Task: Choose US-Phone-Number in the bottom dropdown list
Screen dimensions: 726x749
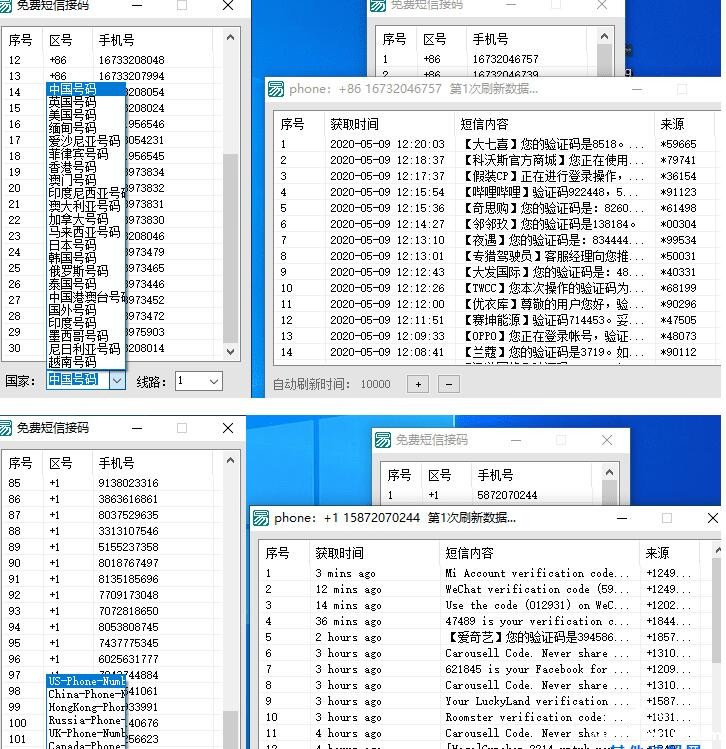Action: 86,681
